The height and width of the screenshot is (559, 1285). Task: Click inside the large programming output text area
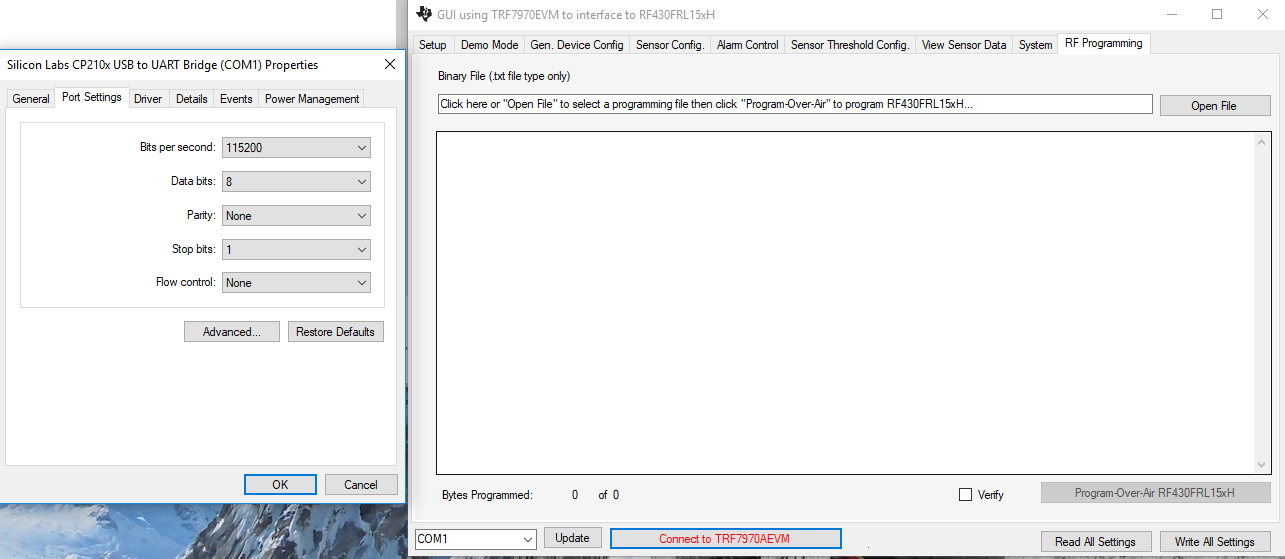(845, 302)
